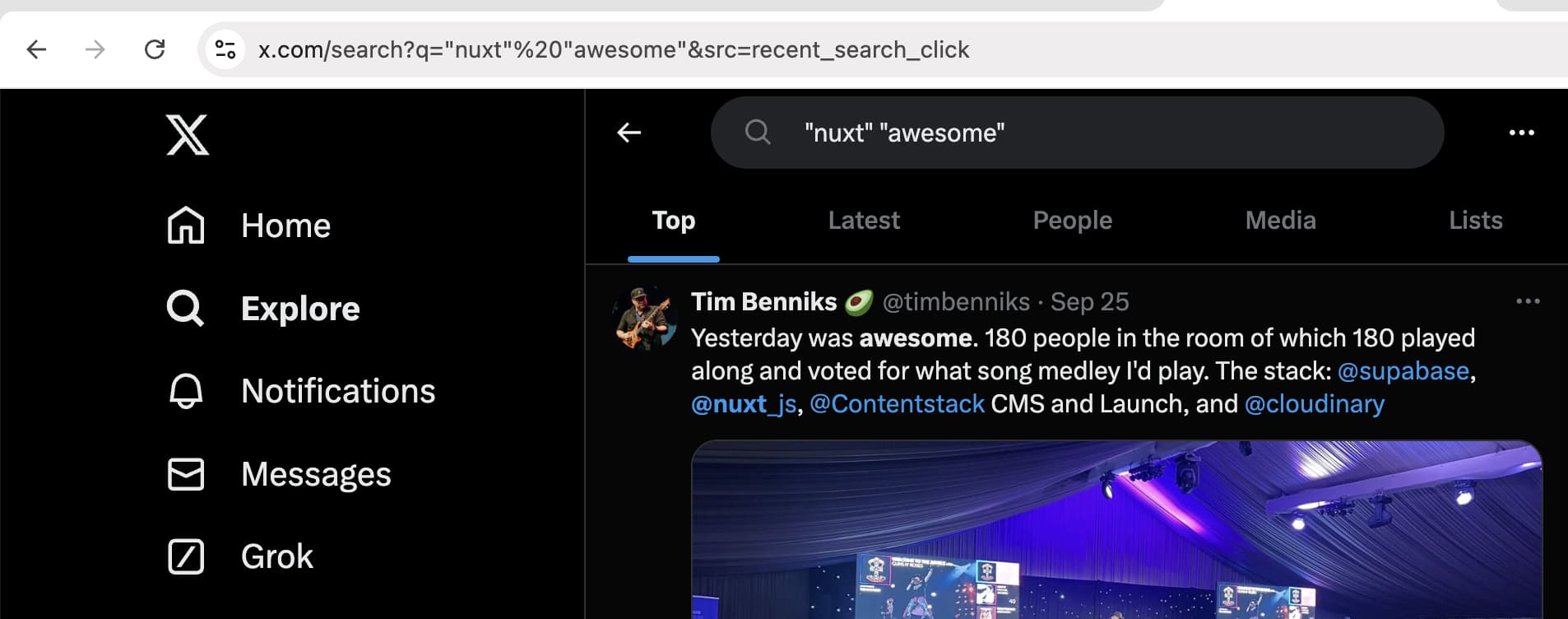1568x619 pixels.
Task: Open Messages using the envelope icon
Action: pyautogui.click(x=185, y=473)
